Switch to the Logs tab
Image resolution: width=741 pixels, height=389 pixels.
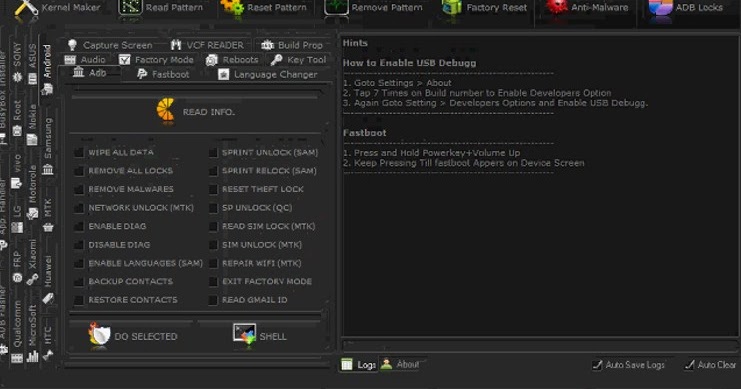point(359,364)
